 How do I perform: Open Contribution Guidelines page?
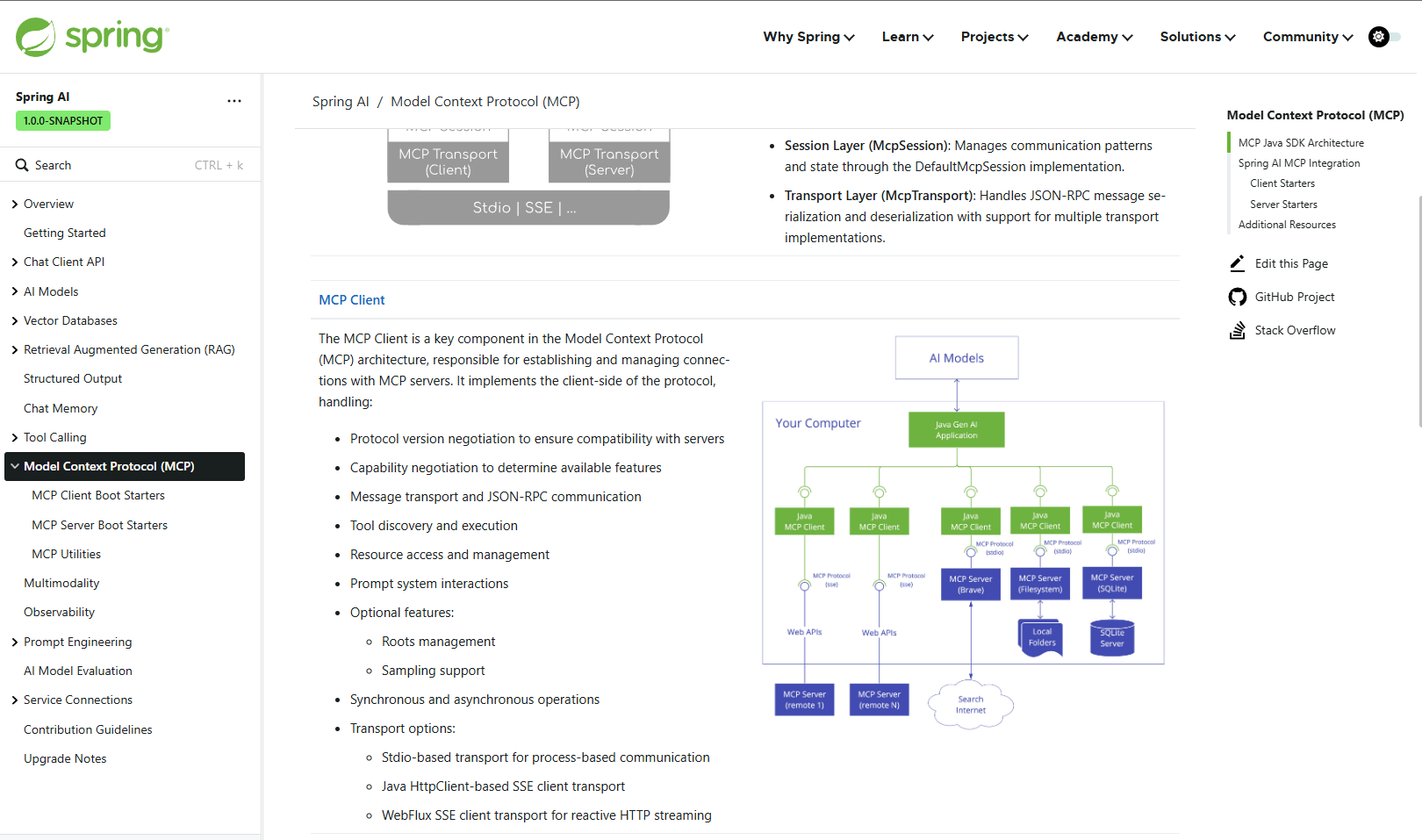88,729
